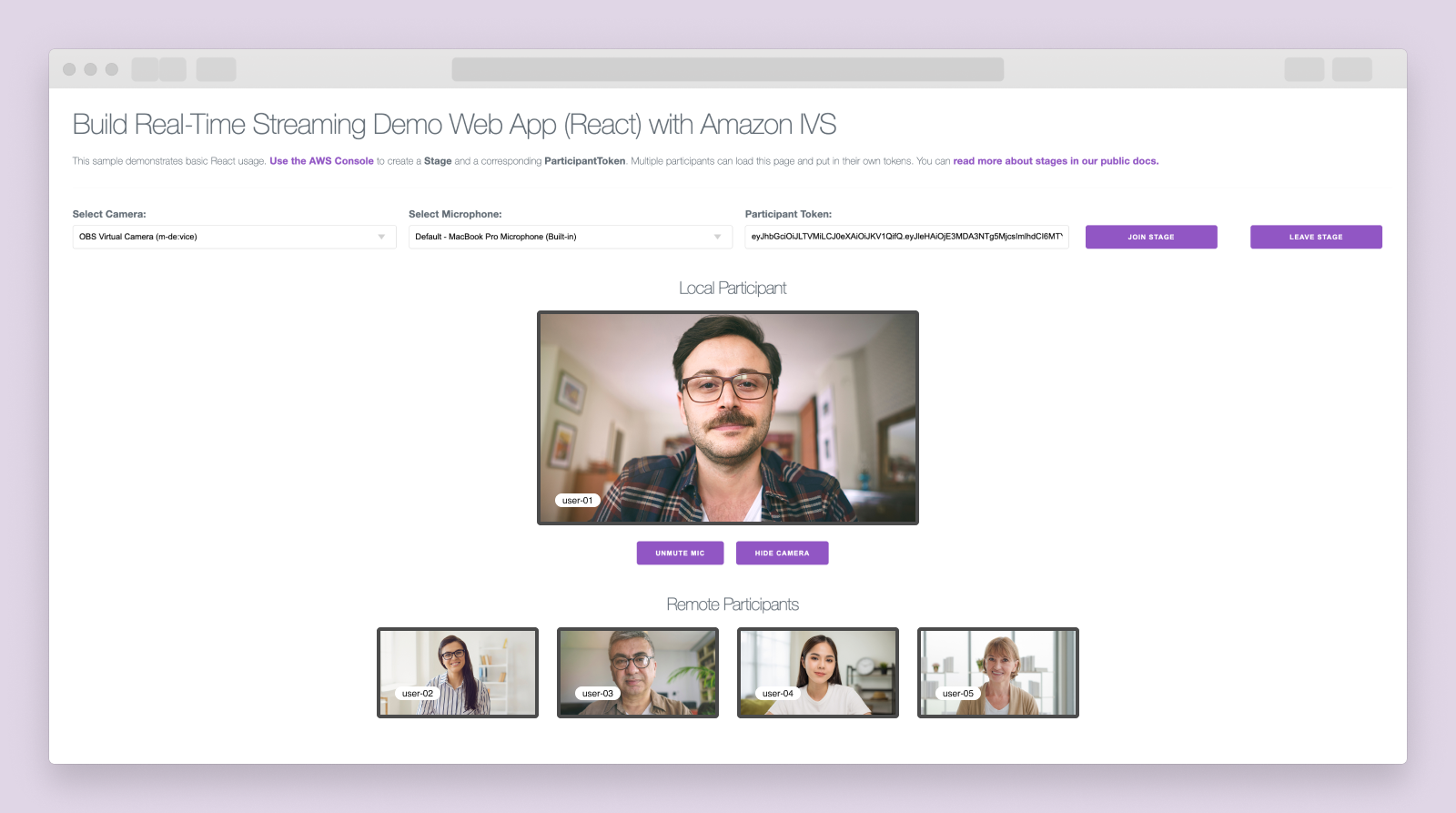The height and width of the screenshot is (813, 1456).
Task: Expand the Select Microphone dropdown
Action: [571, 237]
